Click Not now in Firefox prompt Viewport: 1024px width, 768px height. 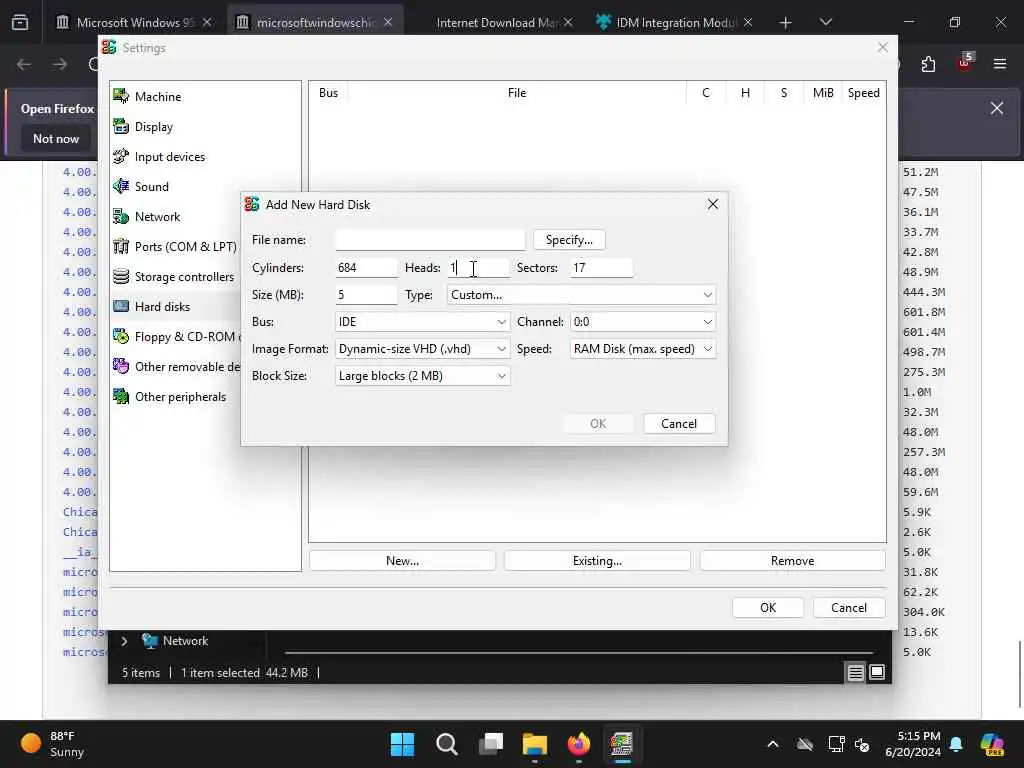point(56,138)
